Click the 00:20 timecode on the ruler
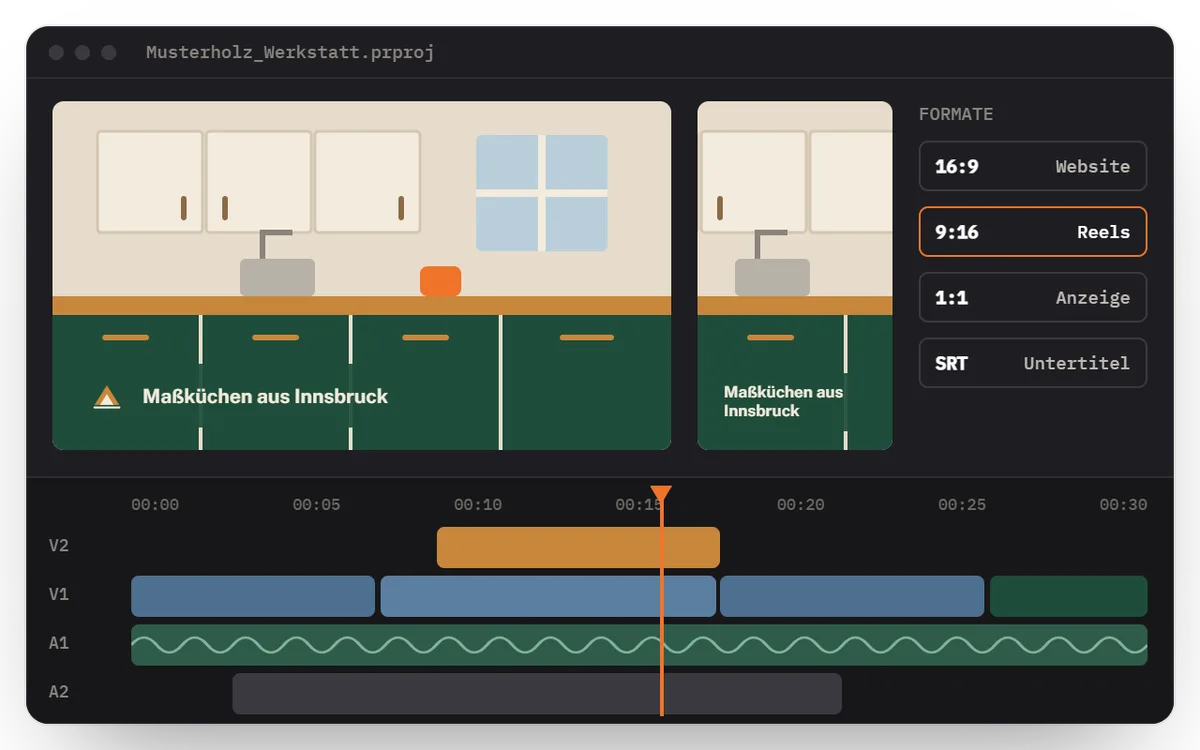 pos(801,505)
